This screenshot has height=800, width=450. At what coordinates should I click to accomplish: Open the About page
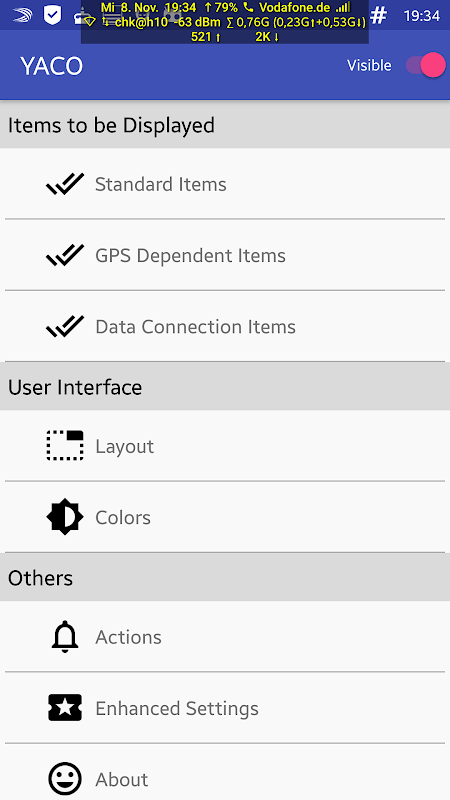(x=225, y=772)
